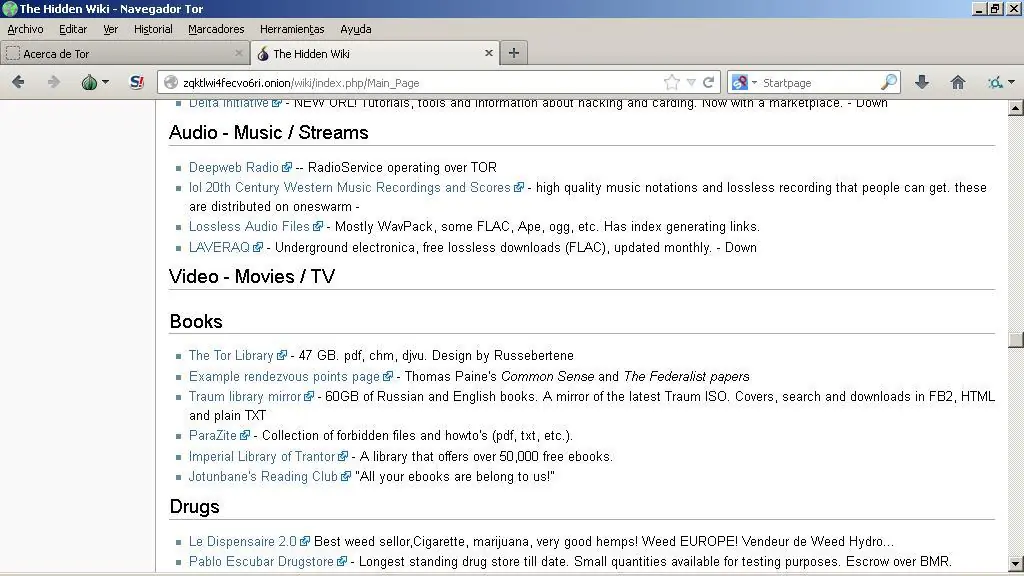Viewport: 1024px width, 576px height.
Task: Open the Pablo Escubar Drugstore link
Action: click(x=261, y=562)
